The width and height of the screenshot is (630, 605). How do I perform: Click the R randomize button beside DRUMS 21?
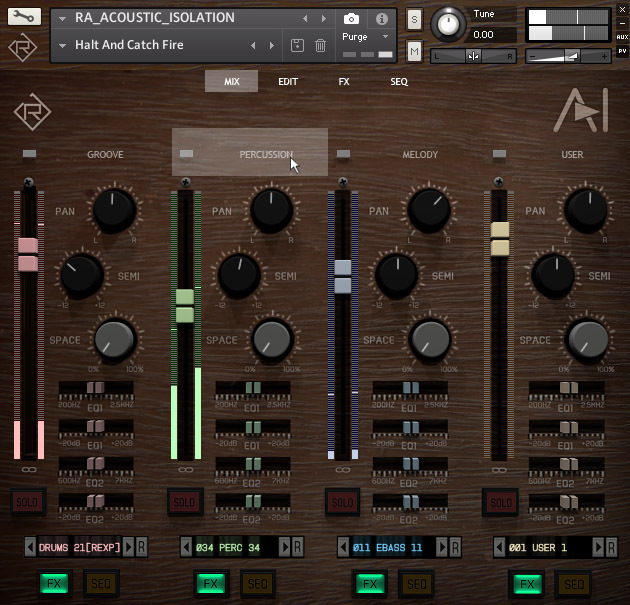click(x=141, y=547)
